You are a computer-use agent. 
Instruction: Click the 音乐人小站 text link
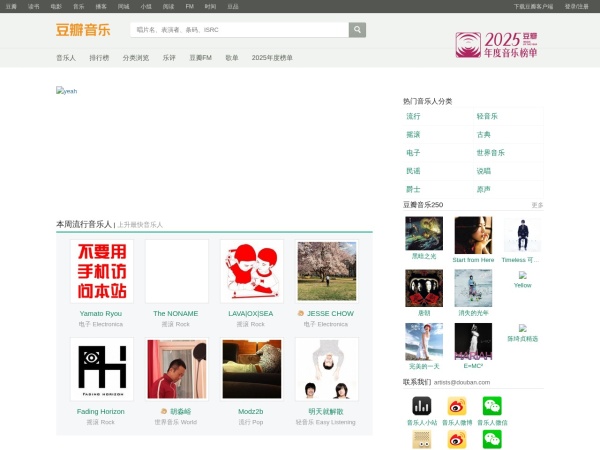[422, 422]
